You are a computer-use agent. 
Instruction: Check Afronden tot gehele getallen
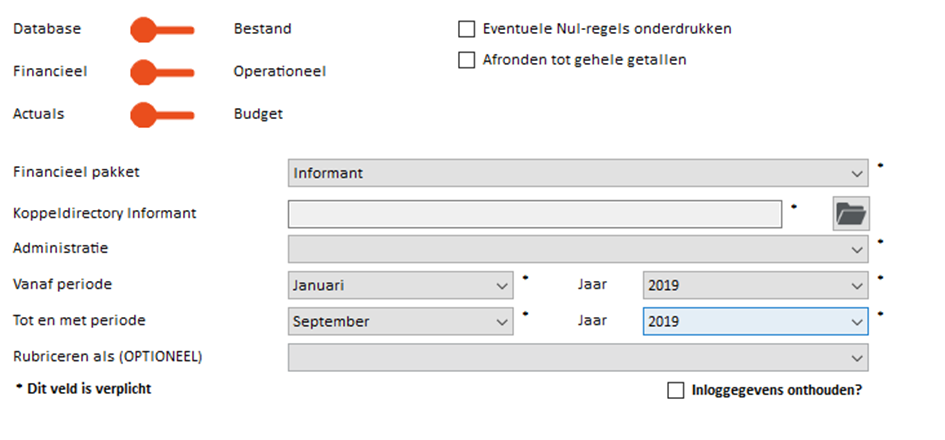click(466, 60)
